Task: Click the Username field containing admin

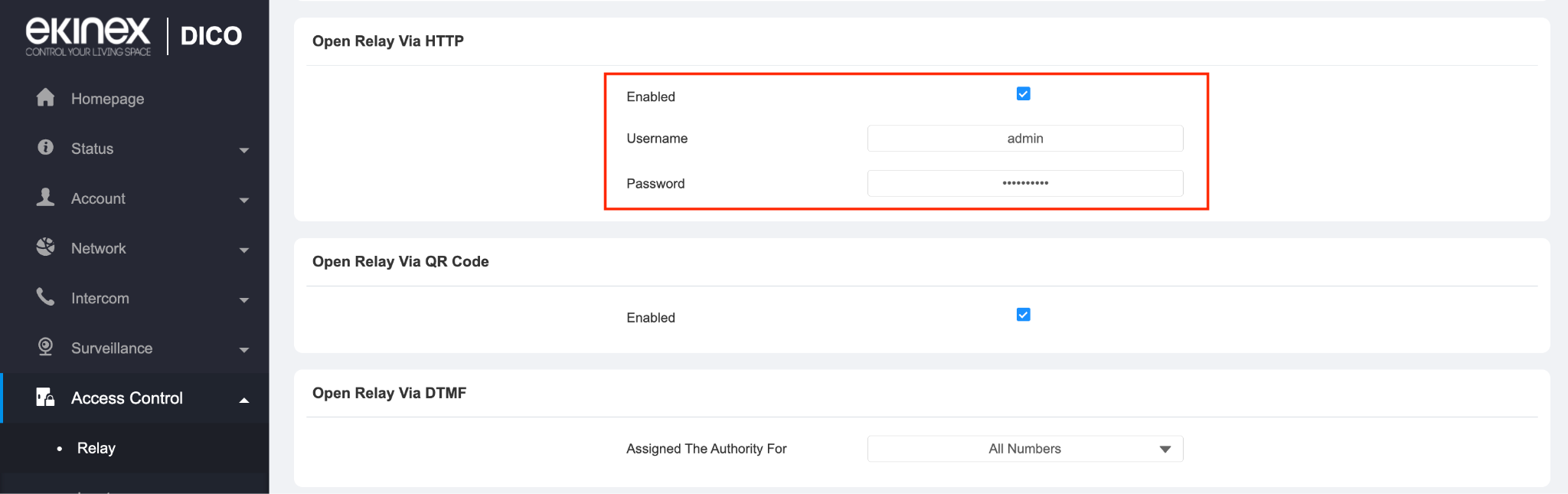Action: 1025,139
